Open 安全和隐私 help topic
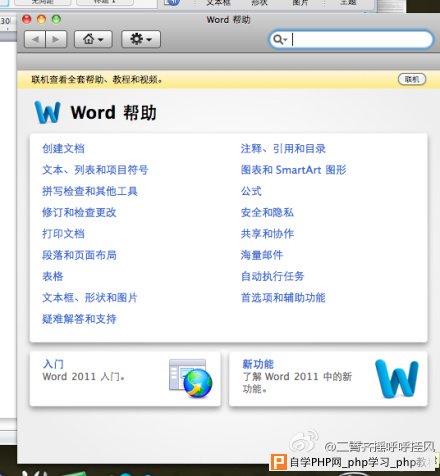 coord(267,212)
